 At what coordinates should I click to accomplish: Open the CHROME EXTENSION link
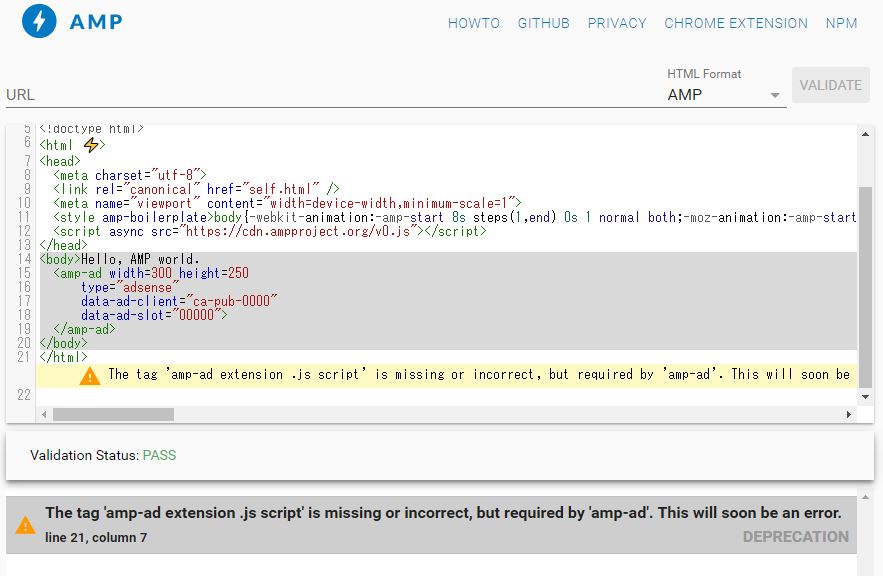point(735,23)
